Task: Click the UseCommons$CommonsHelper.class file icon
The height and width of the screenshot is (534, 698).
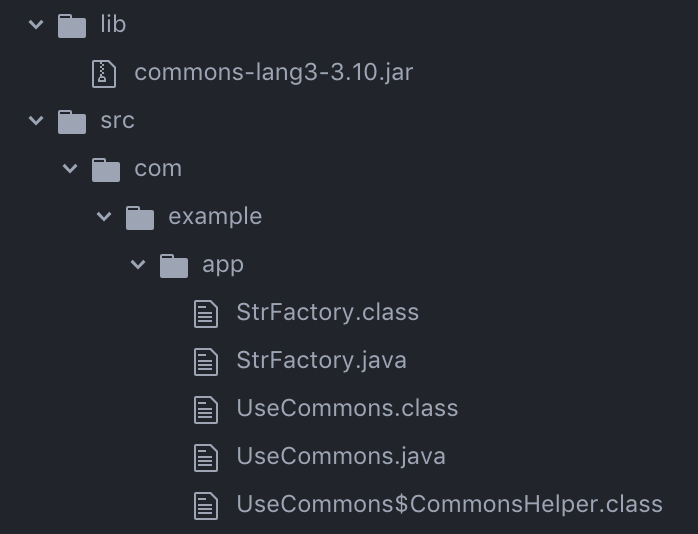Action: [206, 505]
